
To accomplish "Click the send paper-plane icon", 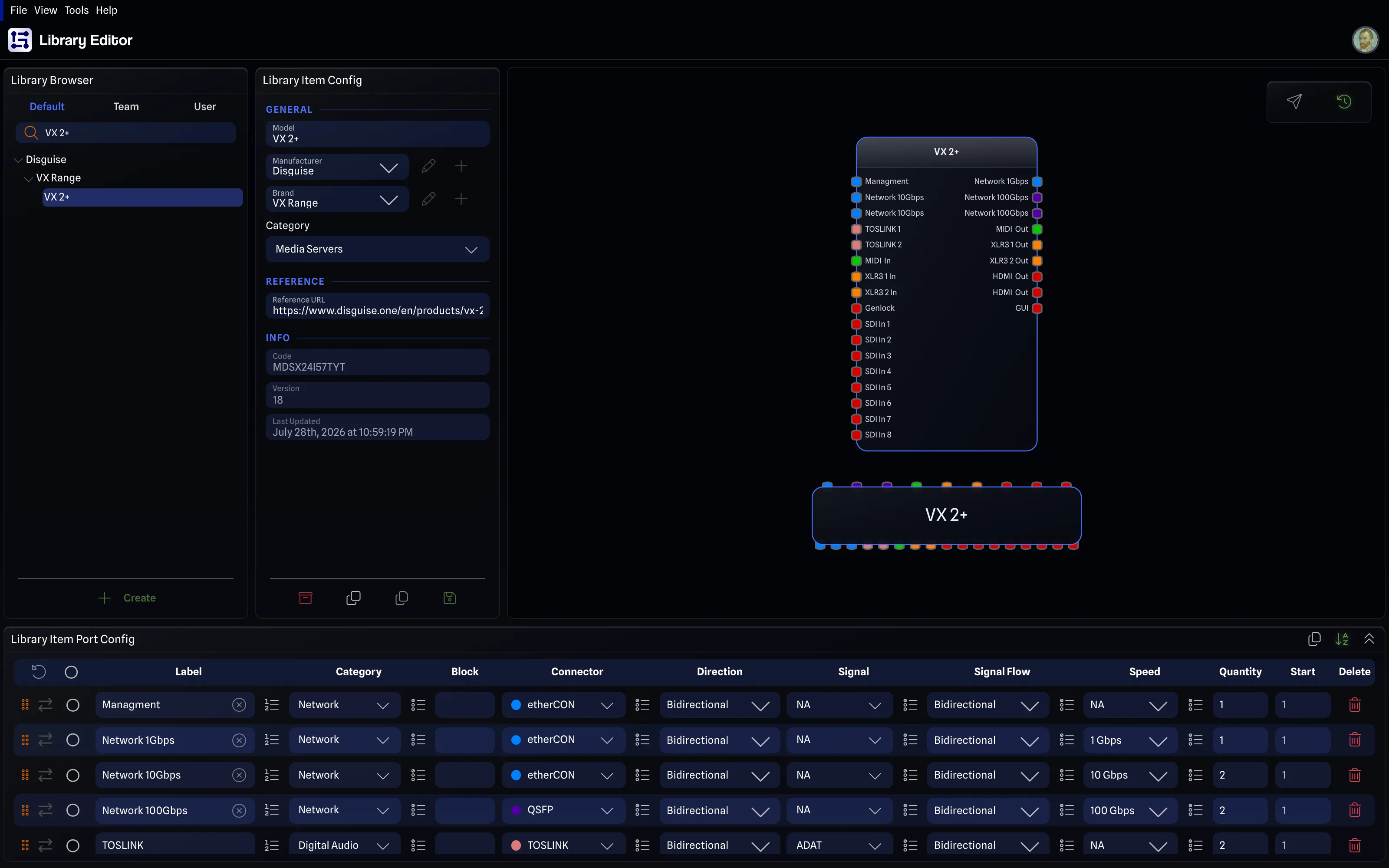I will 1294,102.
